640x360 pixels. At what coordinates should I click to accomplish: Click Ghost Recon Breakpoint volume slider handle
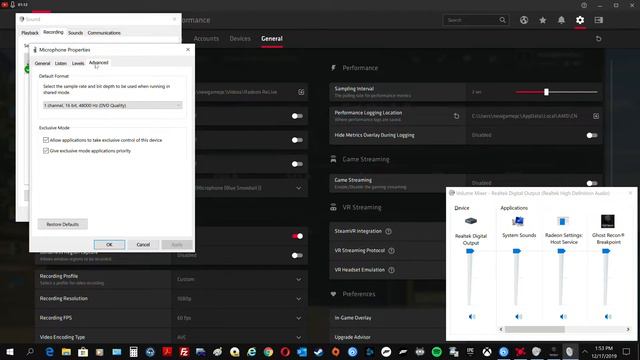tap(606, 251)
